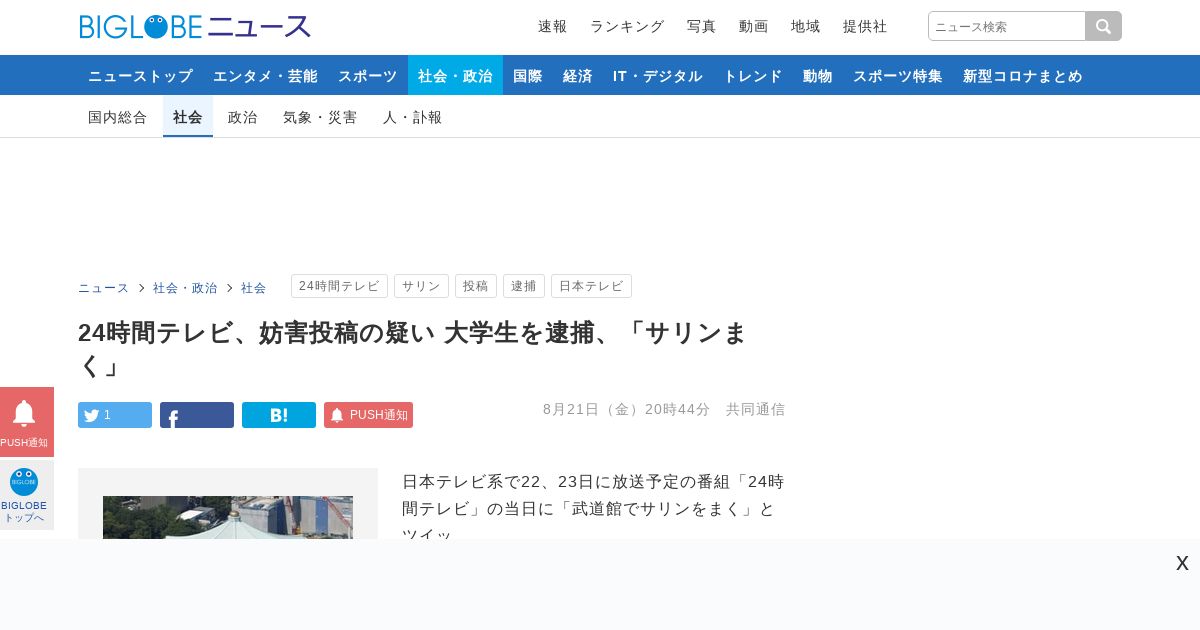Open the 国内総合 sub-tab
Viewport: 1200px width, 630px height.
click(118, 117)
